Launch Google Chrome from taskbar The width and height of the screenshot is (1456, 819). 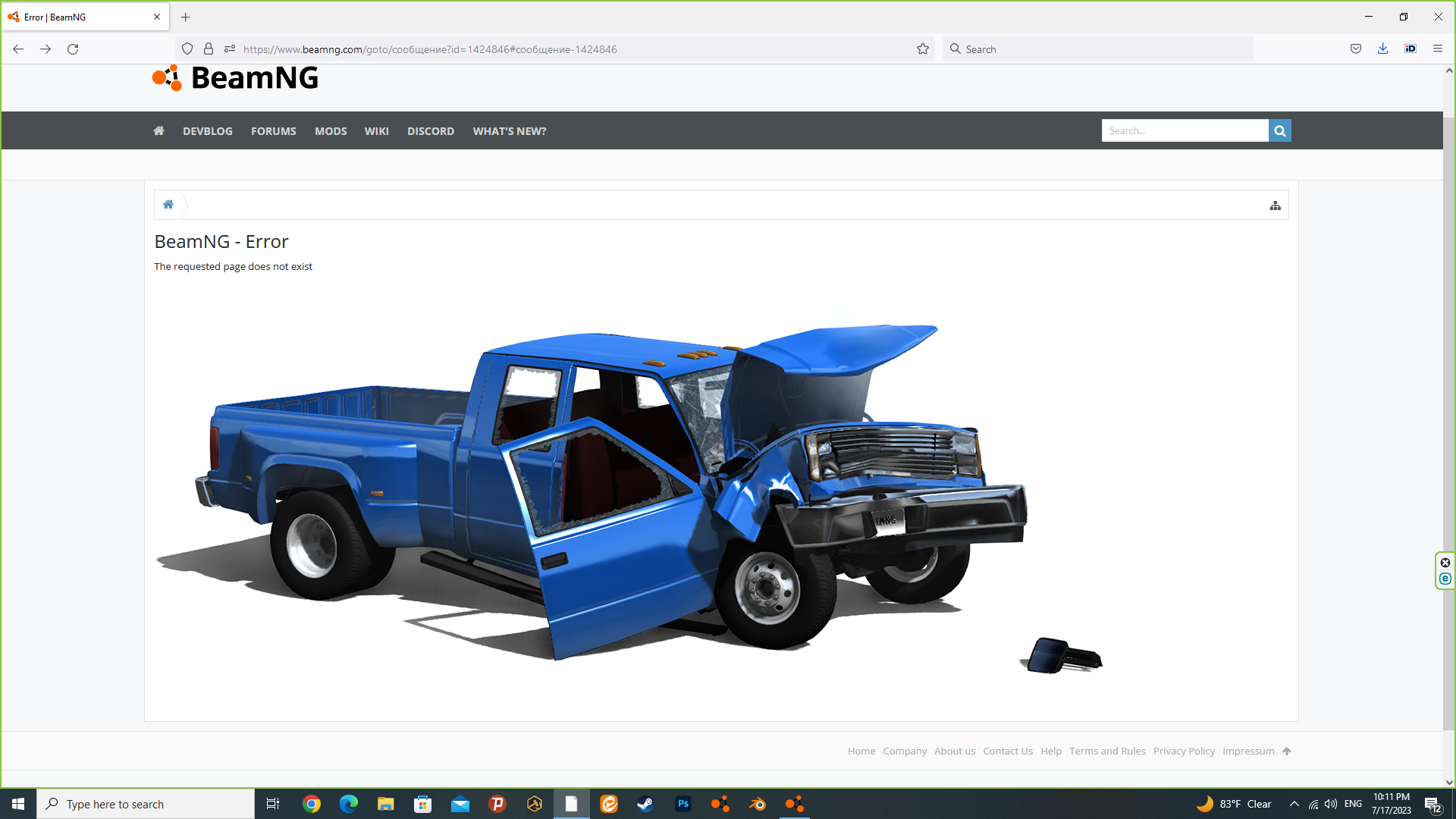click(x=312, y=804)
